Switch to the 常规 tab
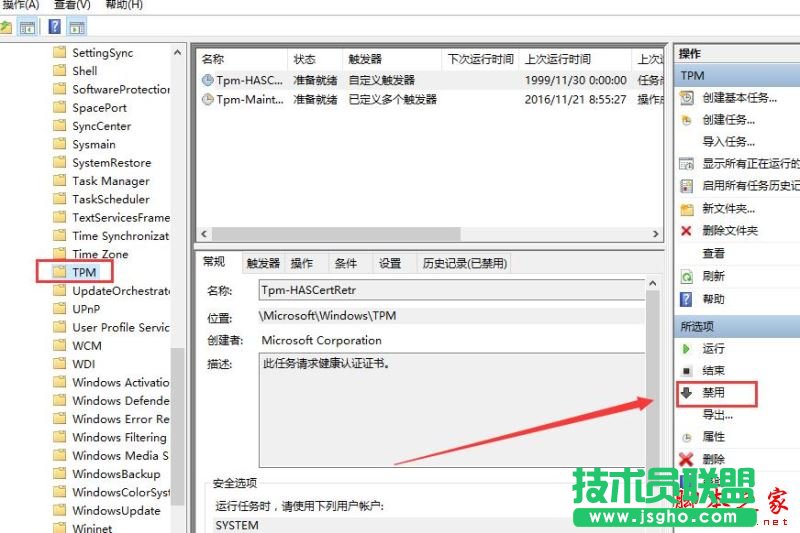 point(214,262)
